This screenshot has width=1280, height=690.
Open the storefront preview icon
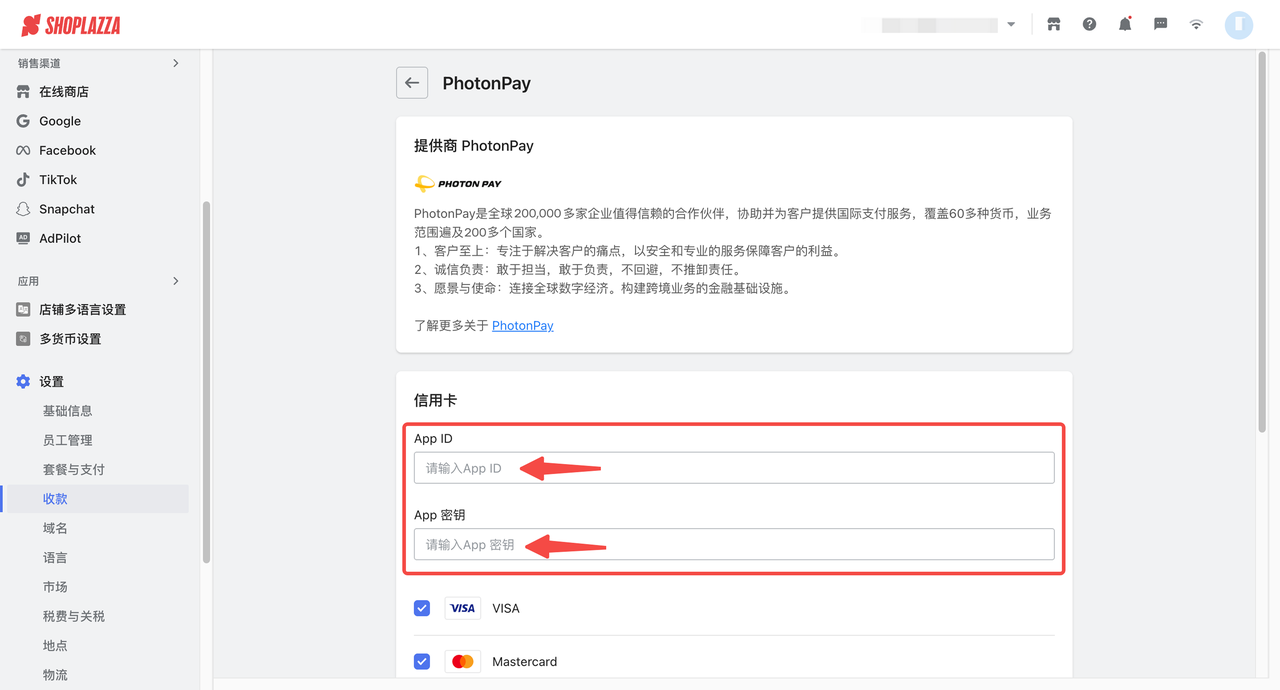(x=1053, y=24)
